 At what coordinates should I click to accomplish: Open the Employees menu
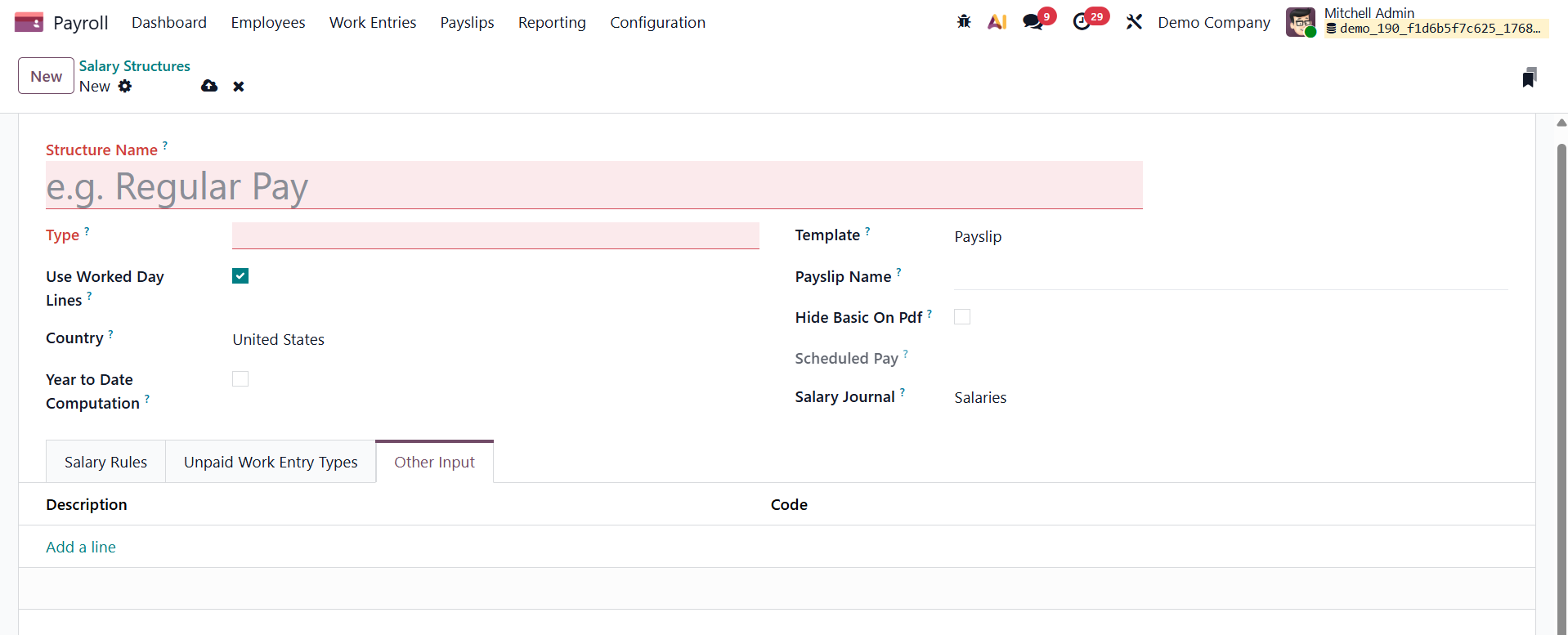coord(268,22)
